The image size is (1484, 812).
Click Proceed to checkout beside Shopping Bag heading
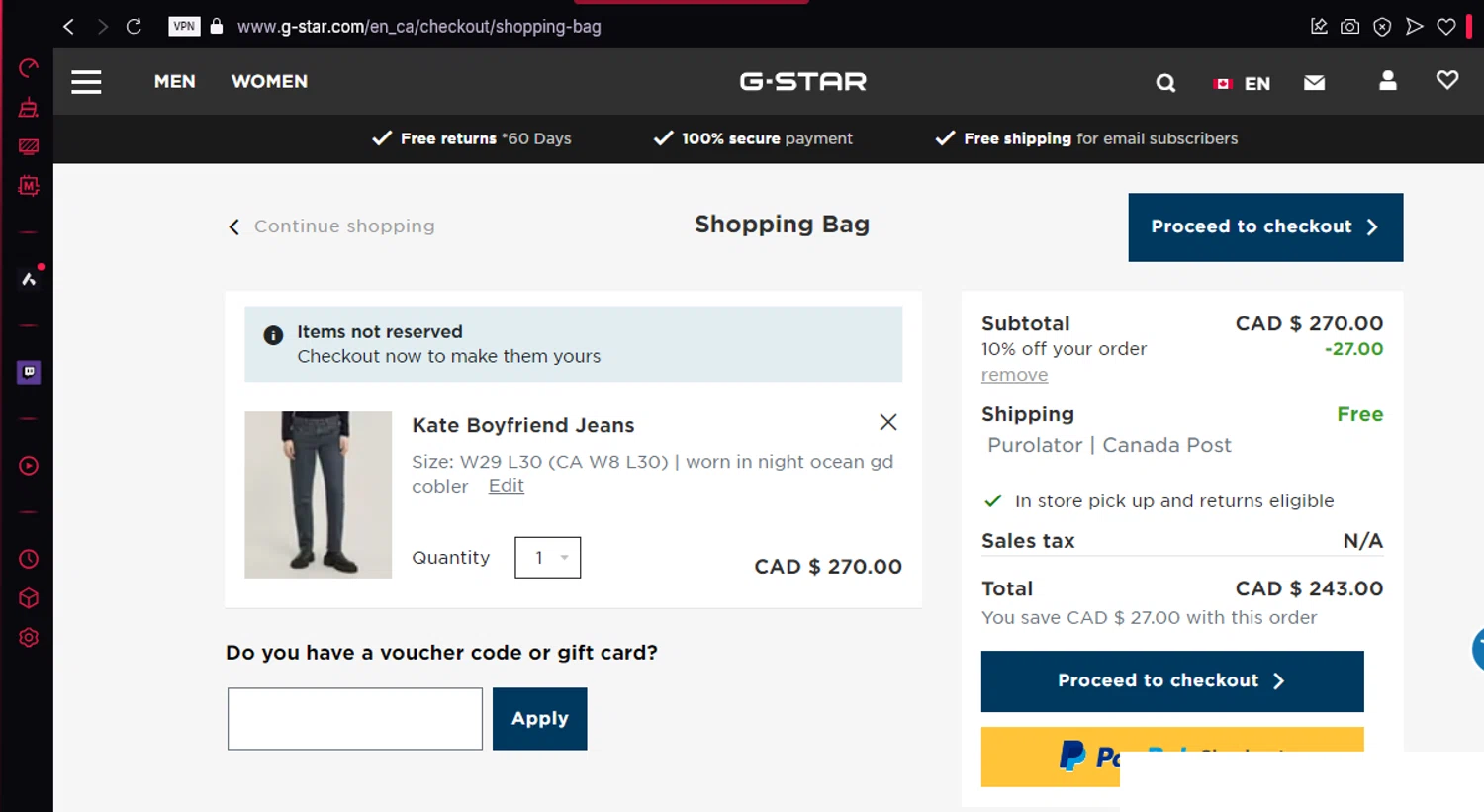[x=1265, y=227]
